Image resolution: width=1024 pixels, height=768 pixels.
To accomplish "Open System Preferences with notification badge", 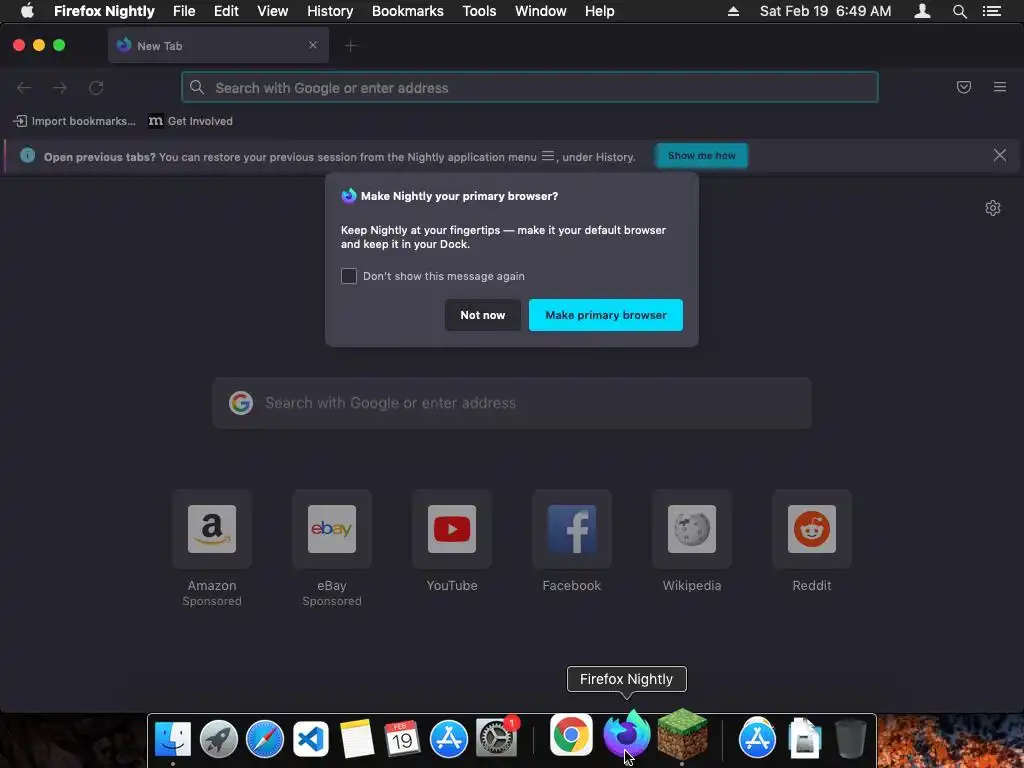I will click(x=496, y=738).
